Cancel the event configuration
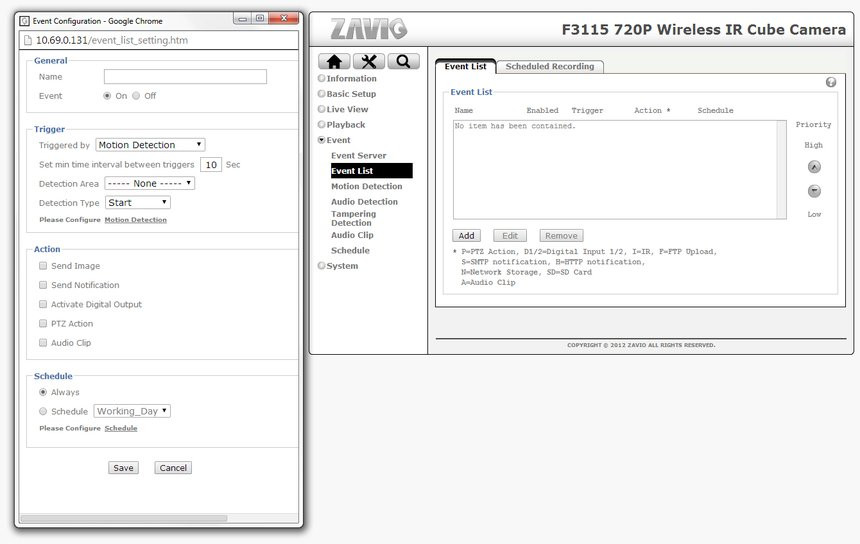The image size is (860, 544). [173, 468]
